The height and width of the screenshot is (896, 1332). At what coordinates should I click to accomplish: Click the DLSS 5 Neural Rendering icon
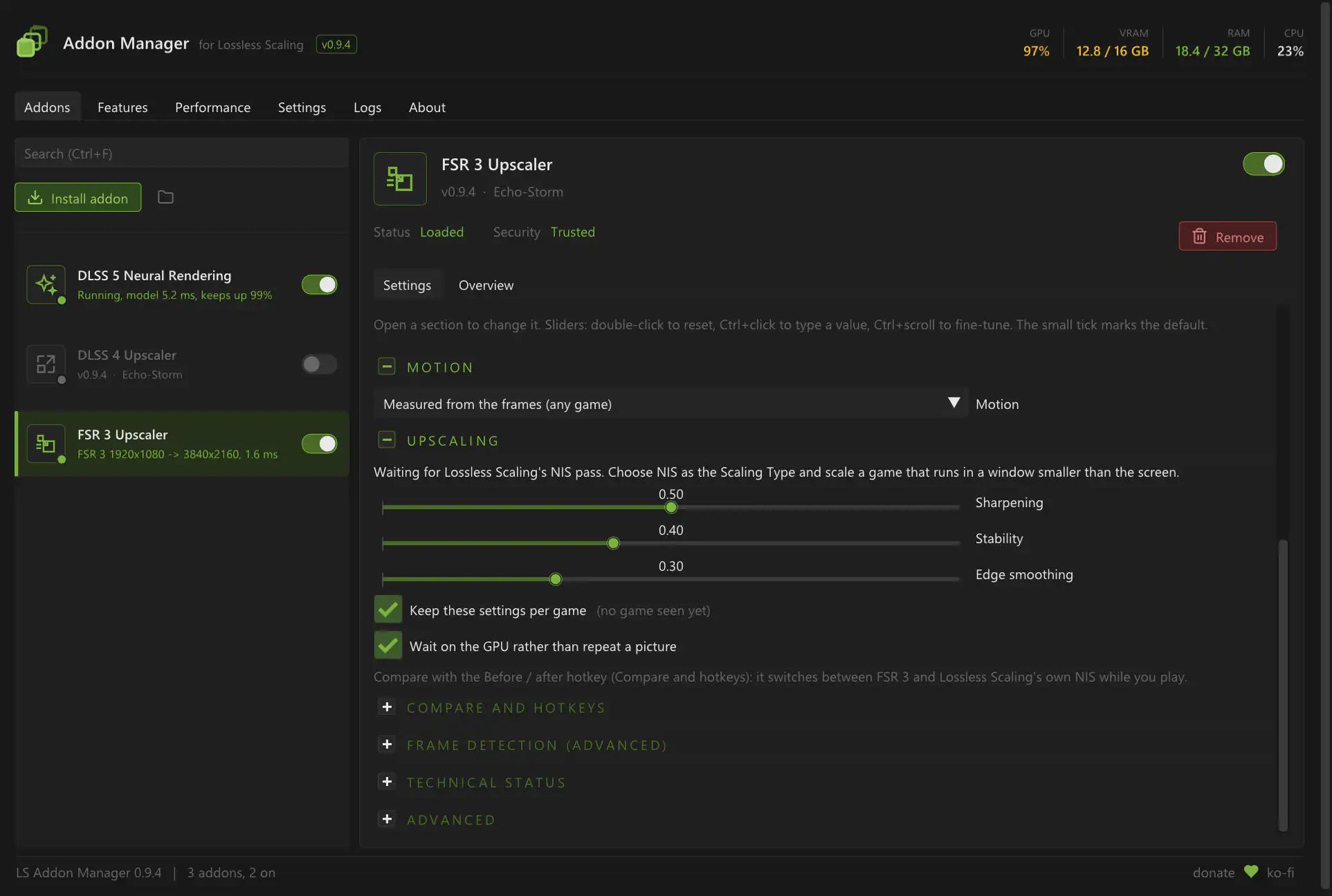(x=46, y=284)
